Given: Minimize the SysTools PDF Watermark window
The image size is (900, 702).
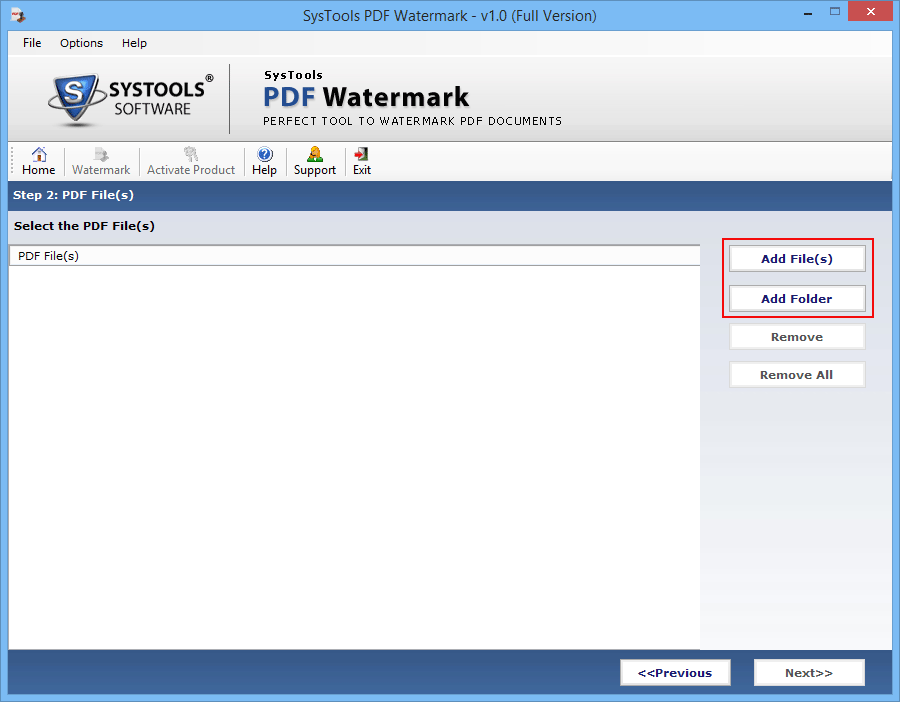Looking at the screenshot, I should tap(808, 13).
